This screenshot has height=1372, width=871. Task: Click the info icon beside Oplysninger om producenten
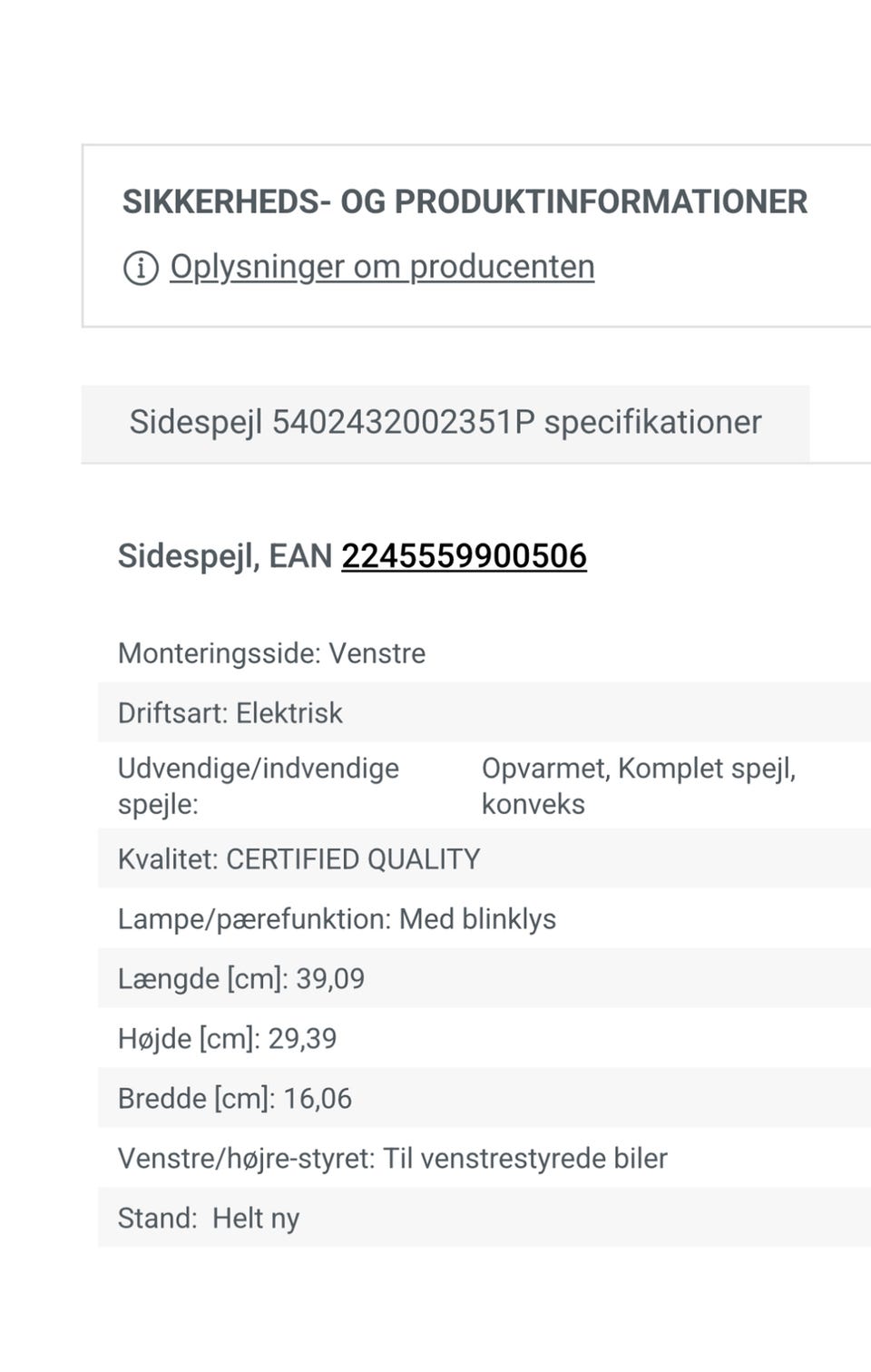(141, 268)
